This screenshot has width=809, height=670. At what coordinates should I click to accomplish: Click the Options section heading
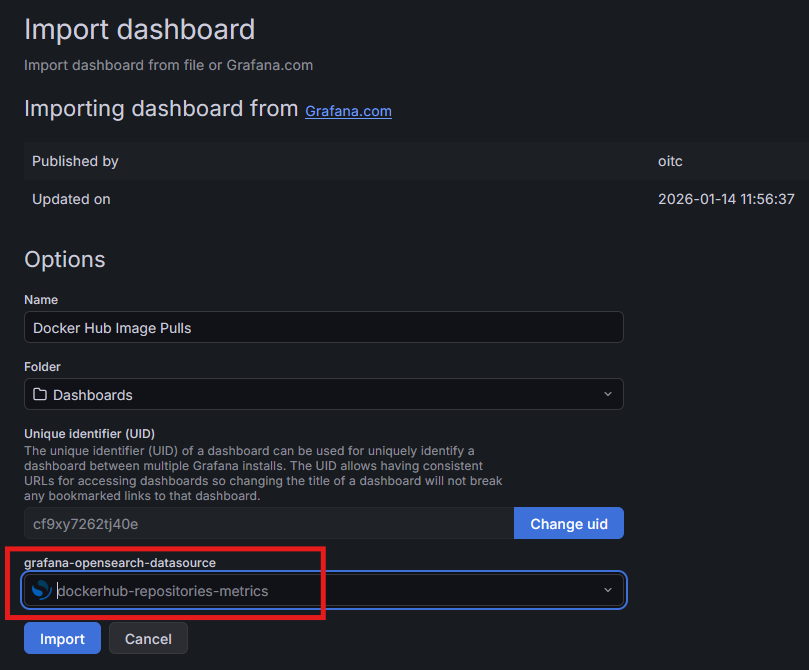point(64,259)
